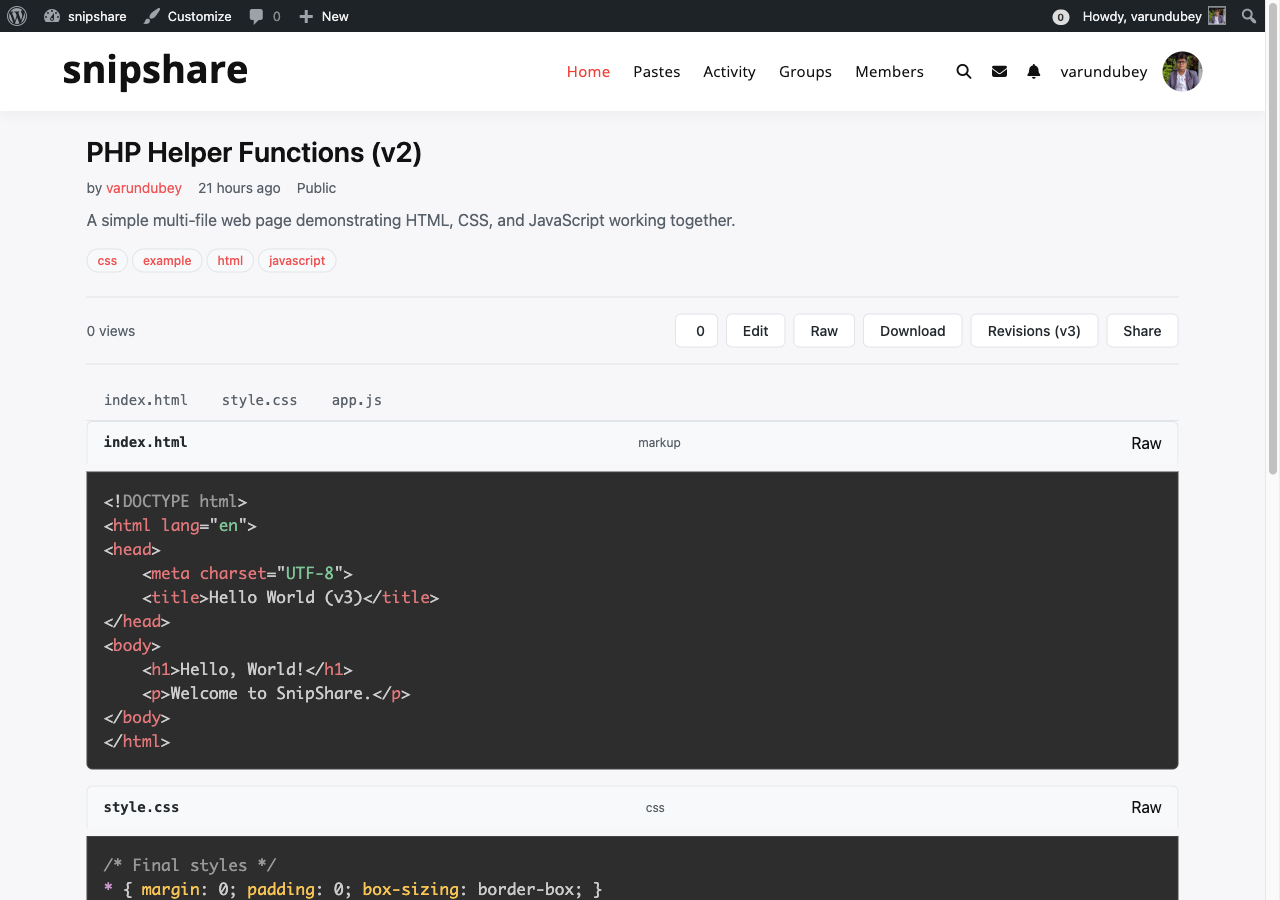Open search from the top-right admin bar icon
The height and width of the screenshot is (900, 1280).
click(x=1248, y=16)
